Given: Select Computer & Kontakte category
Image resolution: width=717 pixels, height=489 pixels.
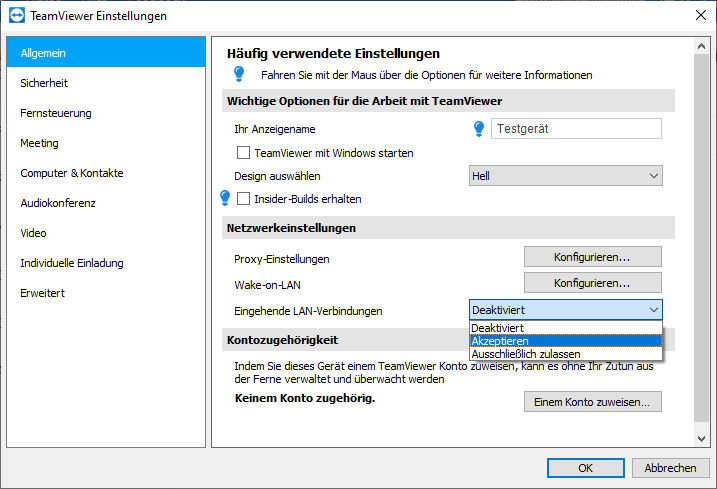Looking at the screenshot, I should 106,173.
